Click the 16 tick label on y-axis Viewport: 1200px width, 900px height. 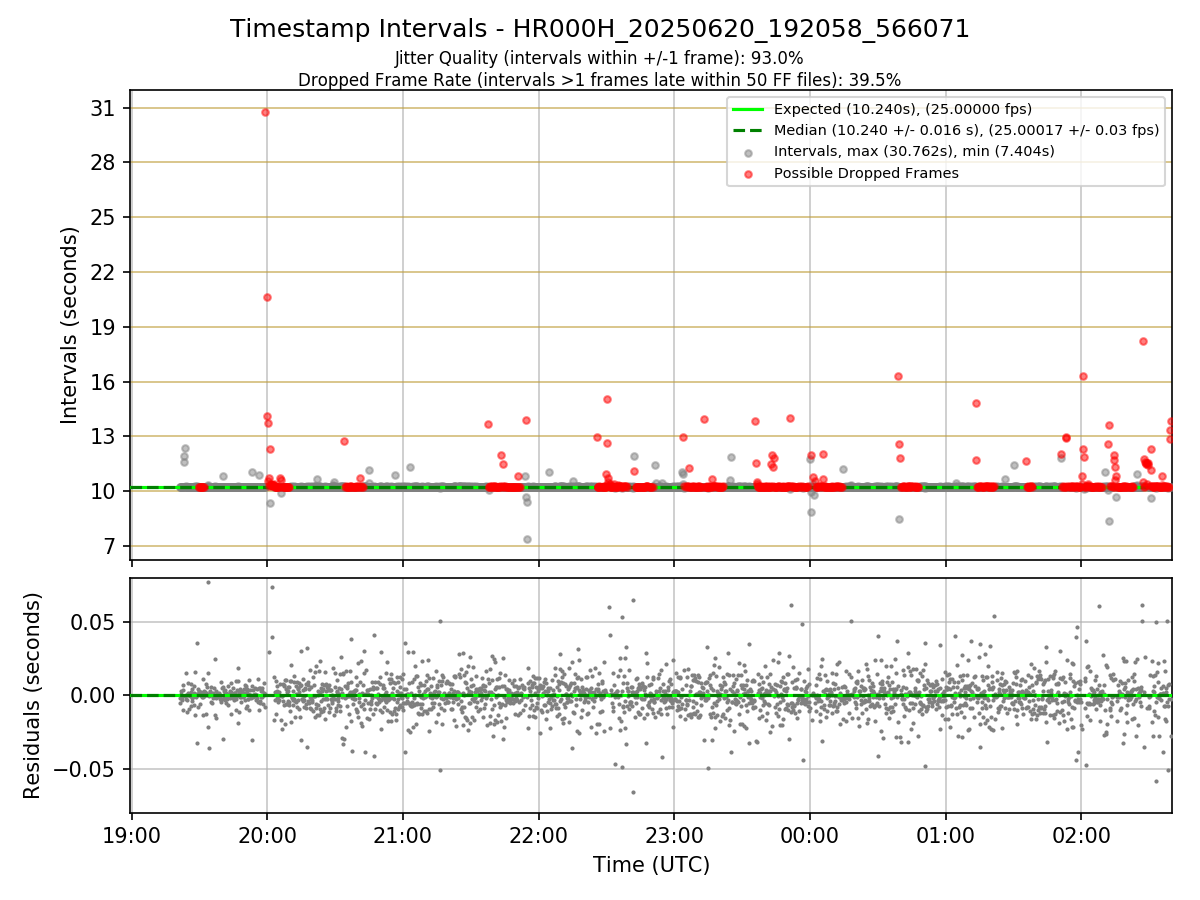(x=103, y=382)
